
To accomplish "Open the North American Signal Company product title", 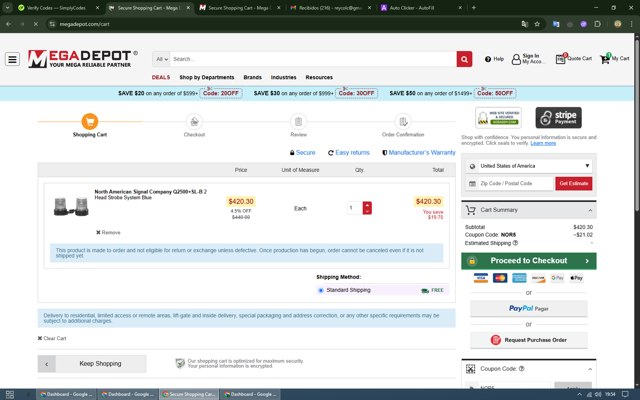I will point(151,194).
